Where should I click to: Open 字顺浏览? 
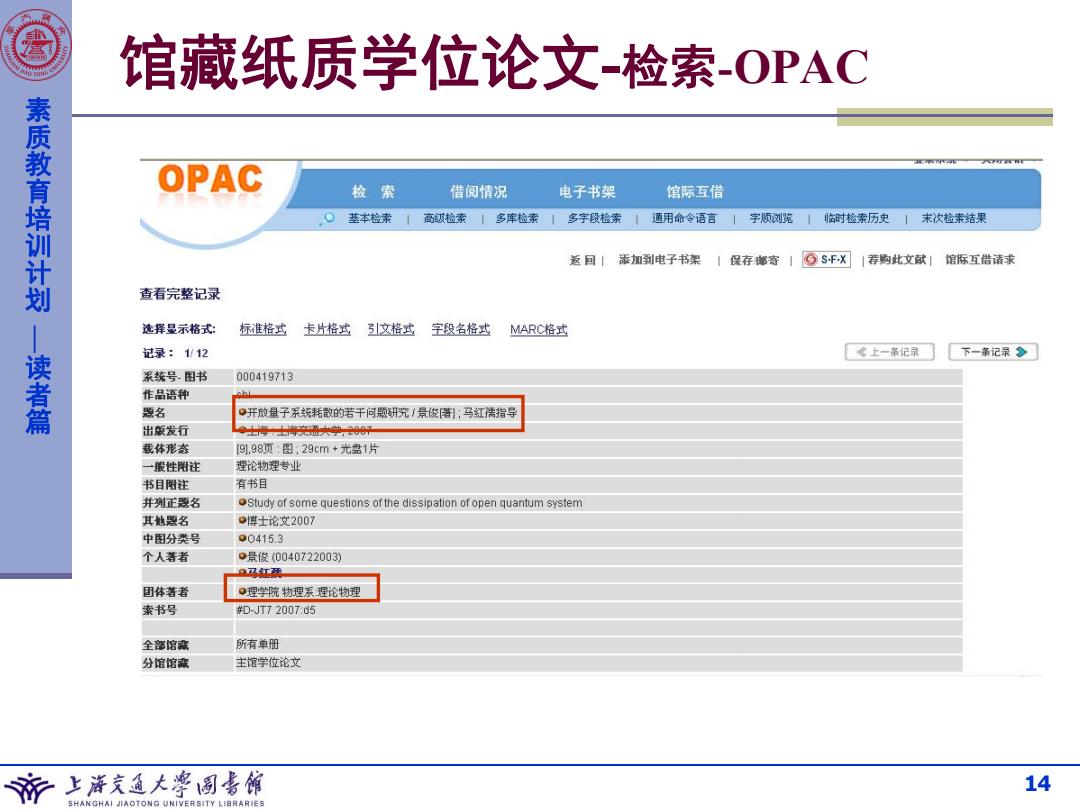pos(771,218)
